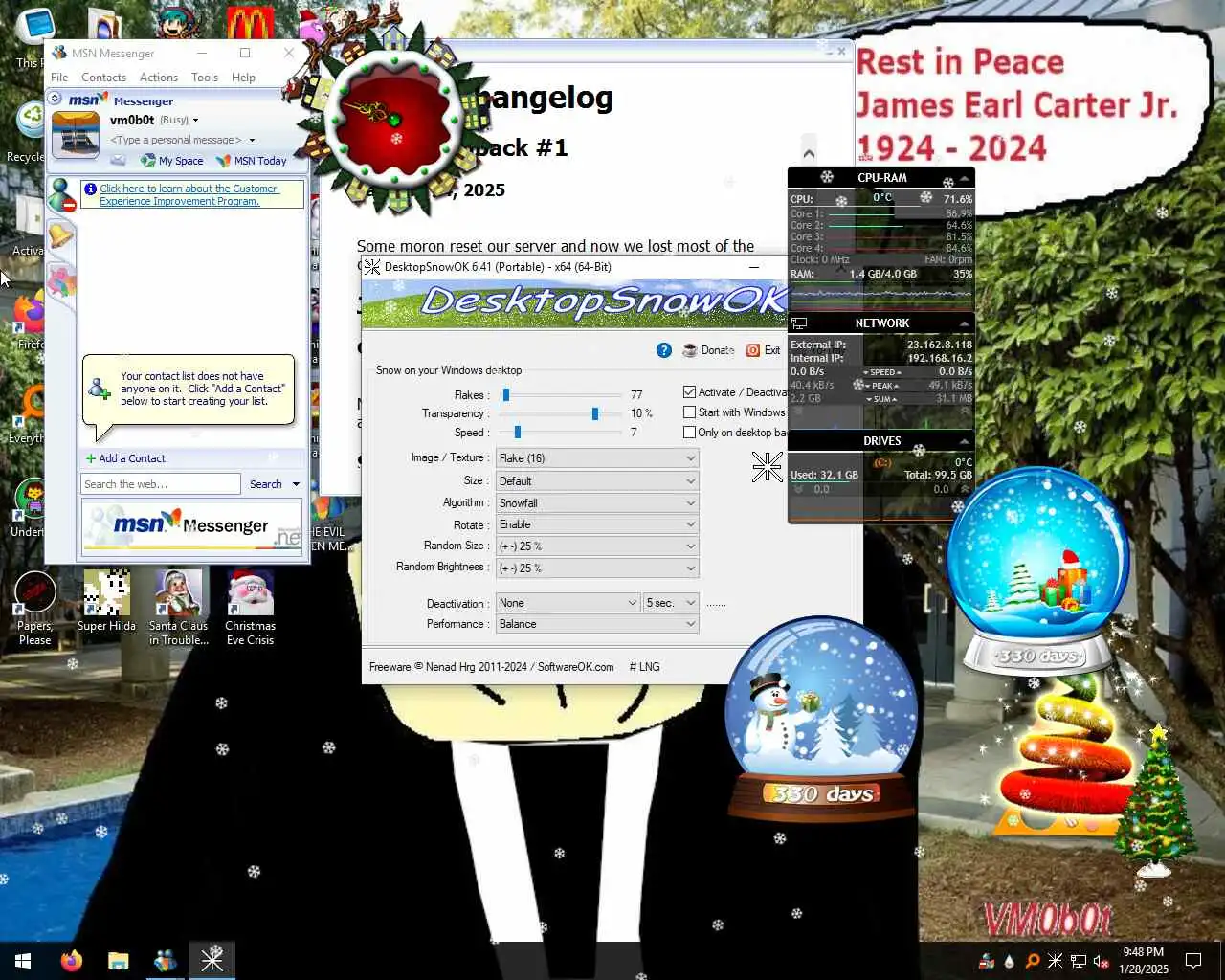Click the MSN Messenger .NET banner
Screen dimensions: 1225x980
point(192,525)
